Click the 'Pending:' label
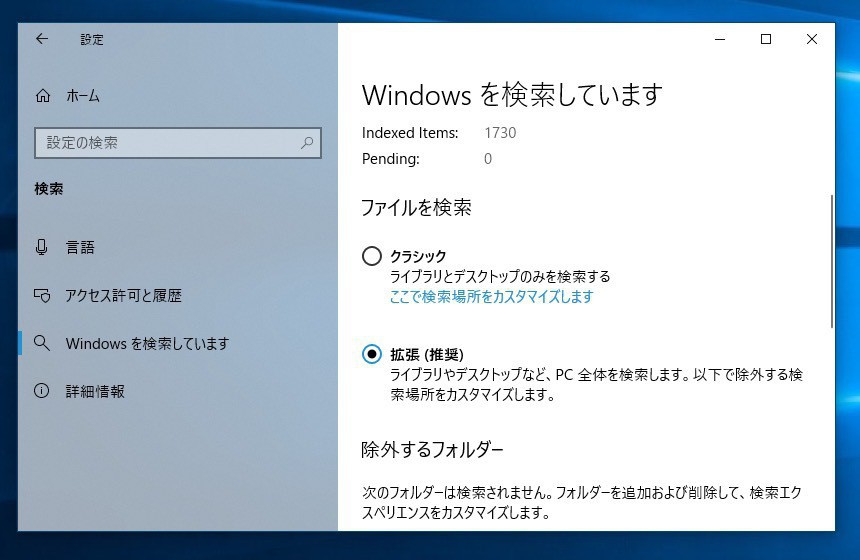Viewport: 860px width, 560px height. [x=391, y=159]
